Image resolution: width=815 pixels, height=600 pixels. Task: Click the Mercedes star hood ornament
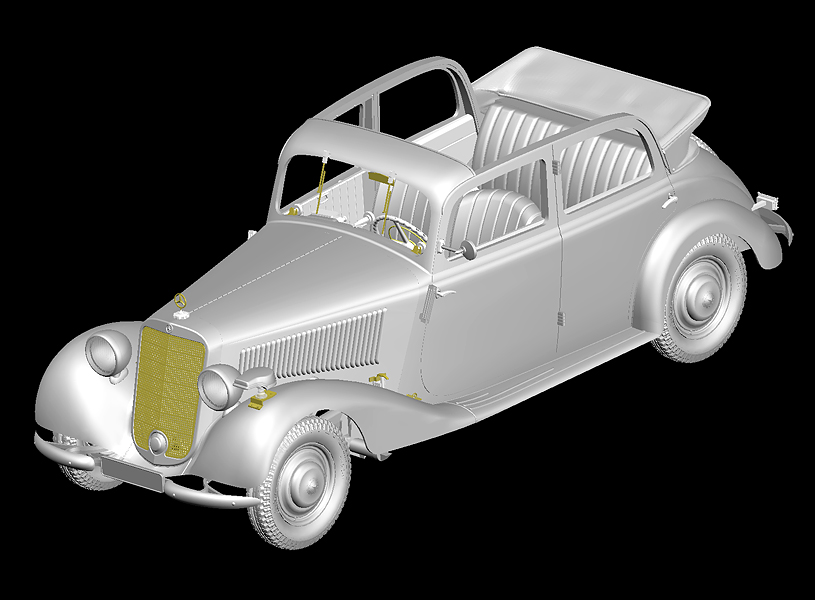(181, 301)
